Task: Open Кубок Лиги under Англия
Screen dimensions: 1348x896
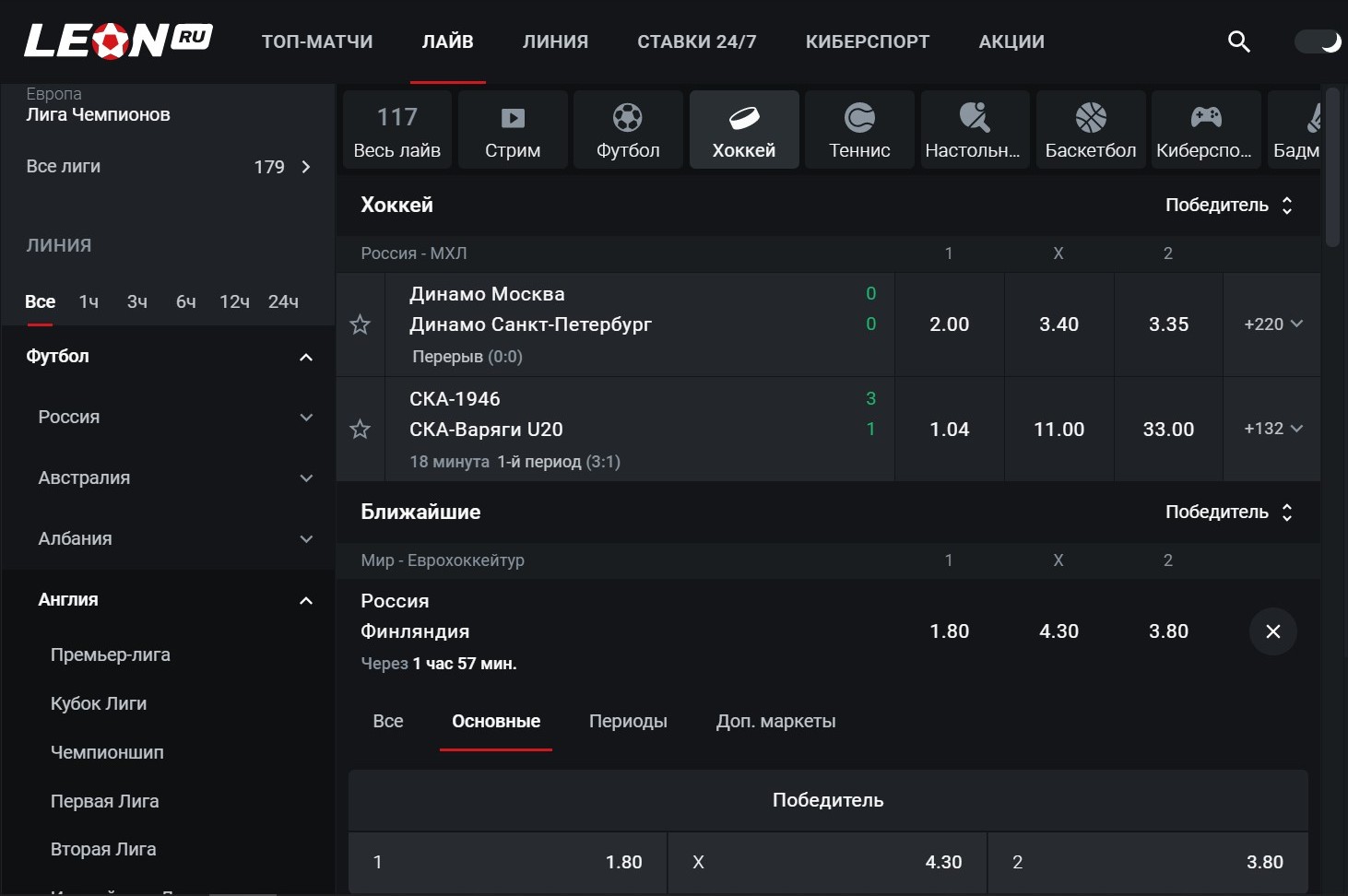Action: point(99,703)
